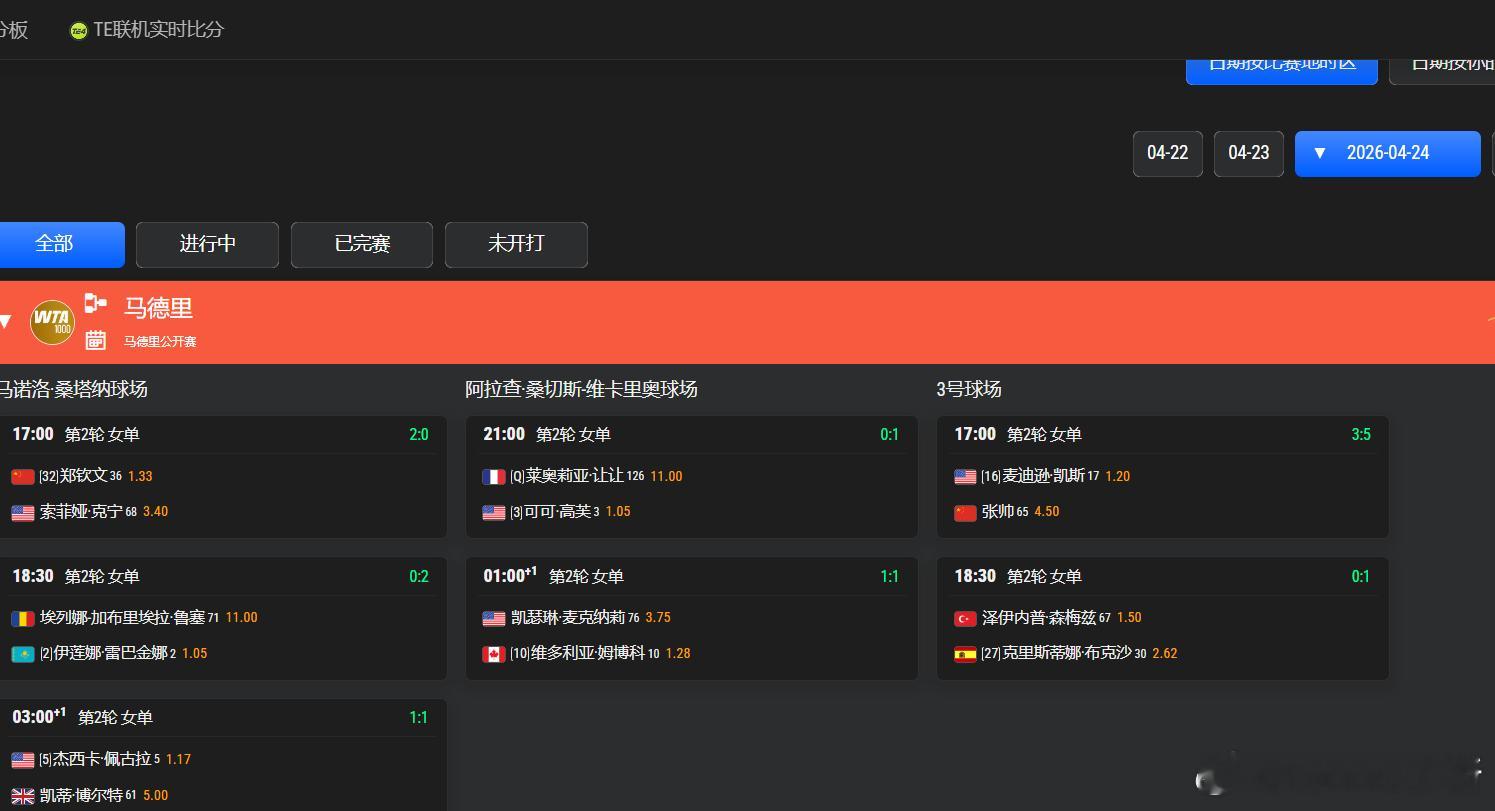Select the calendar icon beside 马德里公开赛
The width and height of the screenshot is (1495, 811).
click(x=95, y=340)
